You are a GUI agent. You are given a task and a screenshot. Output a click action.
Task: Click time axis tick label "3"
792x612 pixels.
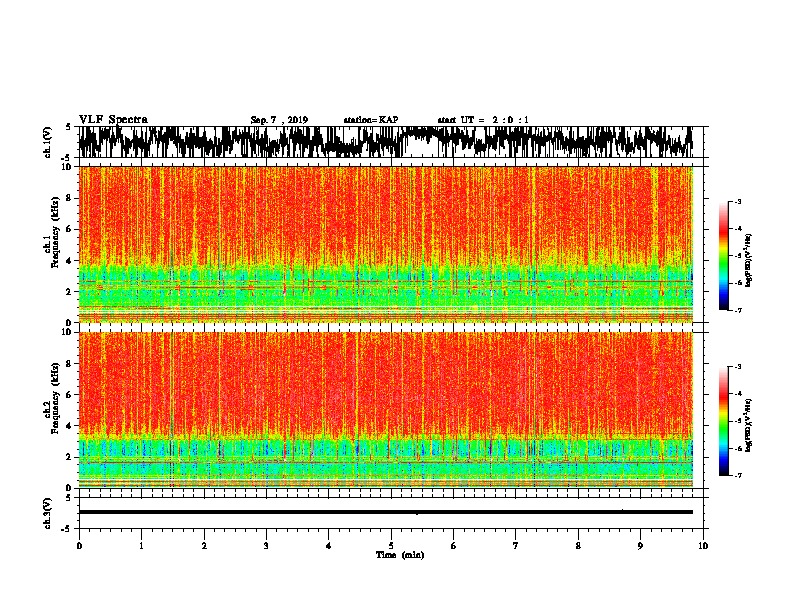[266, 546]
